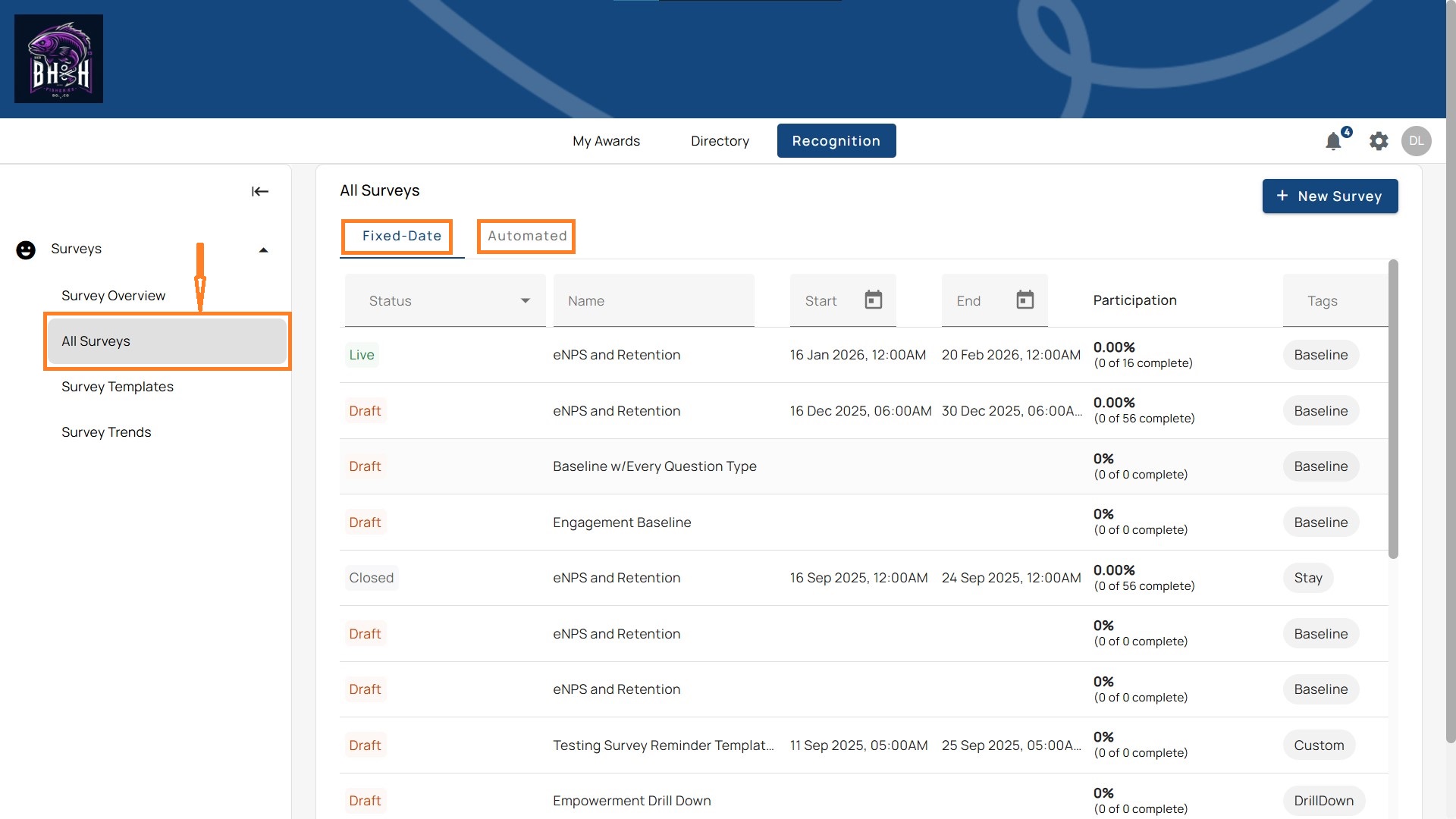Click the Name filter field
Viewport: 1456px width, 819px height.
click(x=654, y=300)
